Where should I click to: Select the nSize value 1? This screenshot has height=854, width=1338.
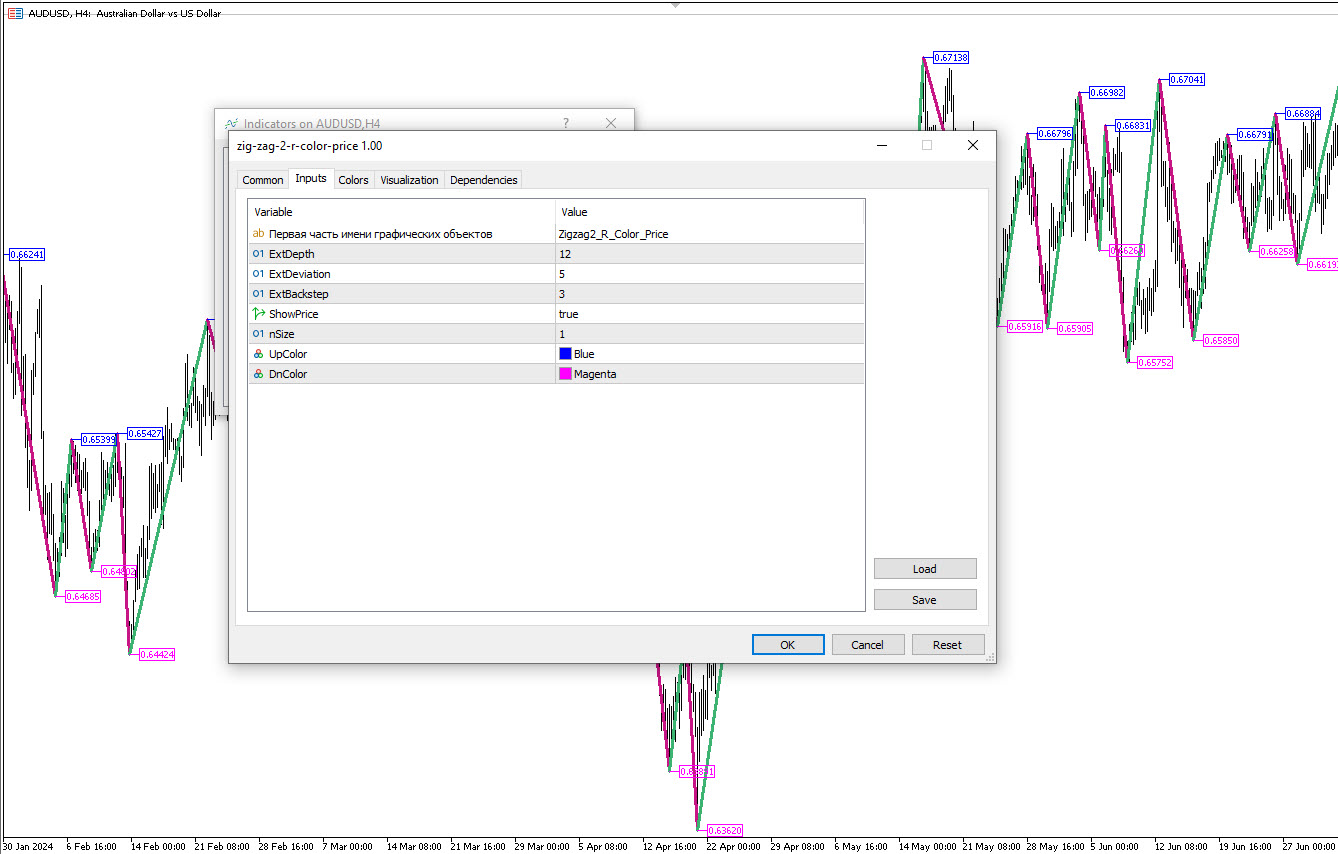(710, 334)
